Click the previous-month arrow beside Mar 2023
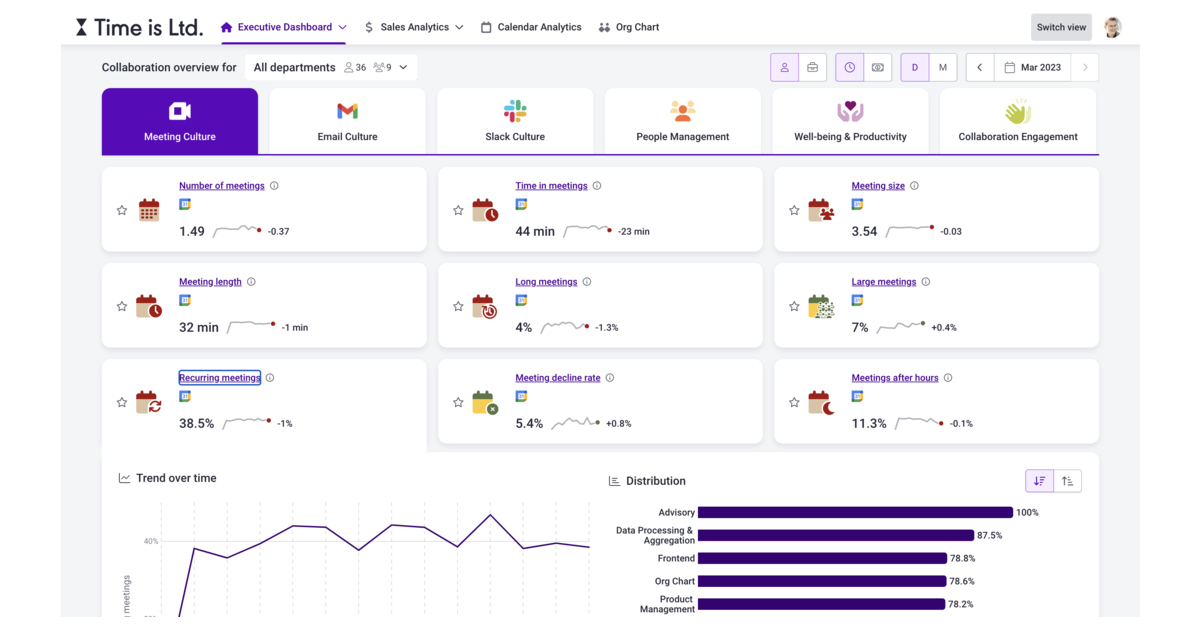Viewport: 1200px width, 627px height. 979,67
